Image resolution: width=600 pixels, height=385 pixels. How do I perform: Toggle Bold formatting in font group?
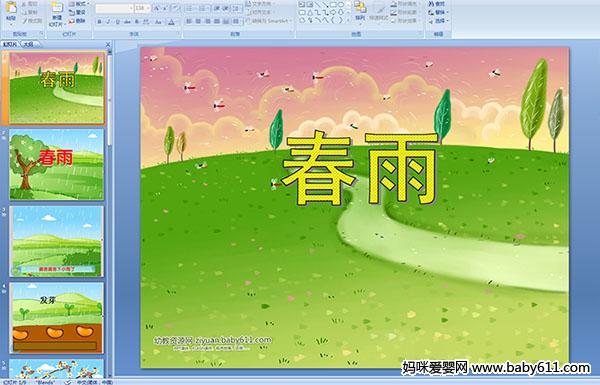[x=99, y=22]
